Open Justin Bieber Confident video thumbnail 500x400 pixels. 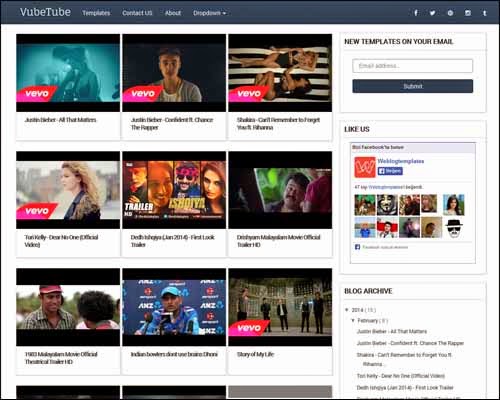(174, 73)
